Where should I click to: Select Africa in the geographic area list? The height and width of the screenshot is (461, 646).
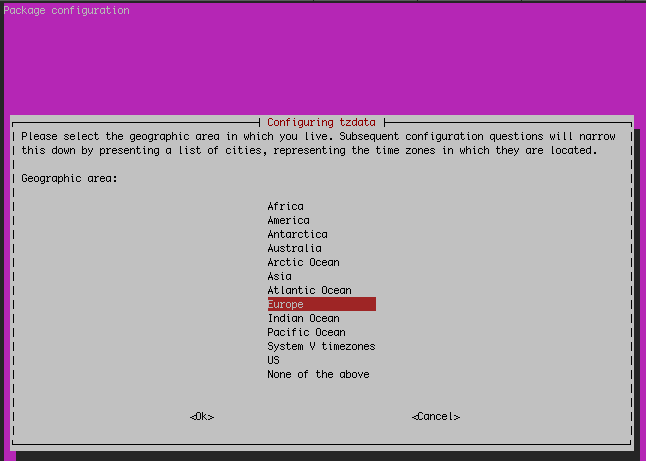[285, 206]
